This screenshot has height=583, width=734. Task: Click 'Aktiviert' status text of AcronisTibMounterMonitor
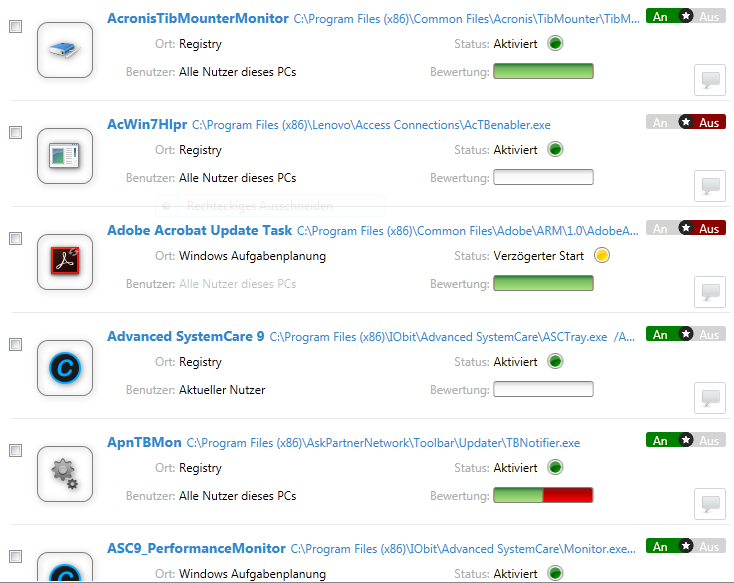pos(515,44)
